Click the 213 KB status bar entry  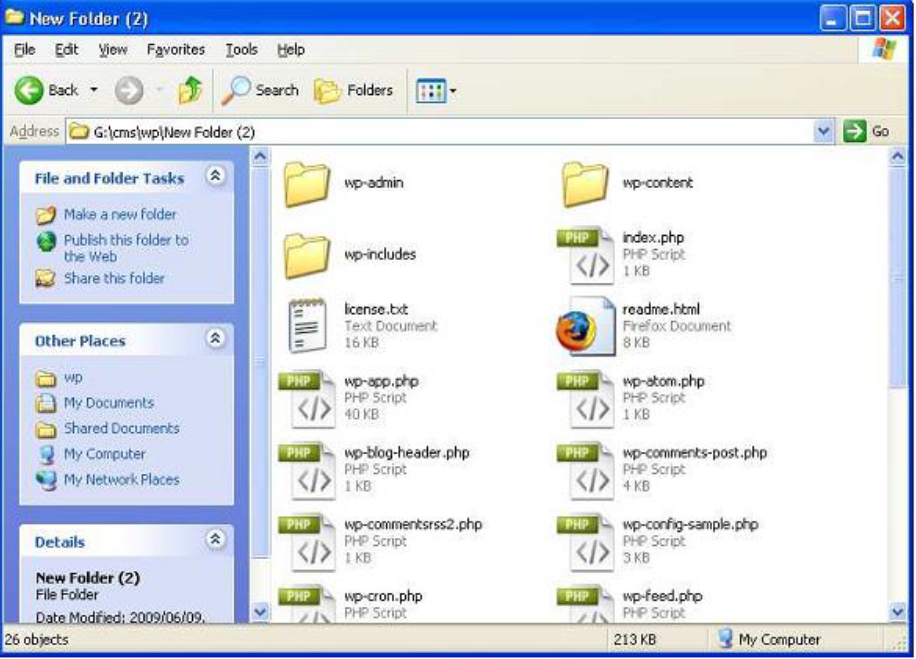634,640
